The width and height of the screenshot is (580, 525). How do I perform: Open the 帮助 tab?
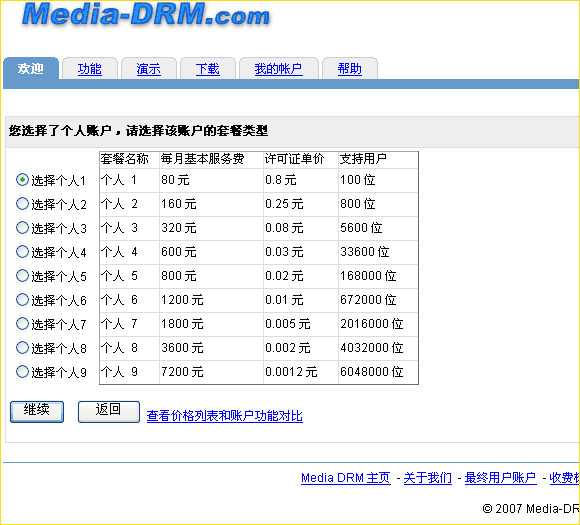(x=350, y=69)
